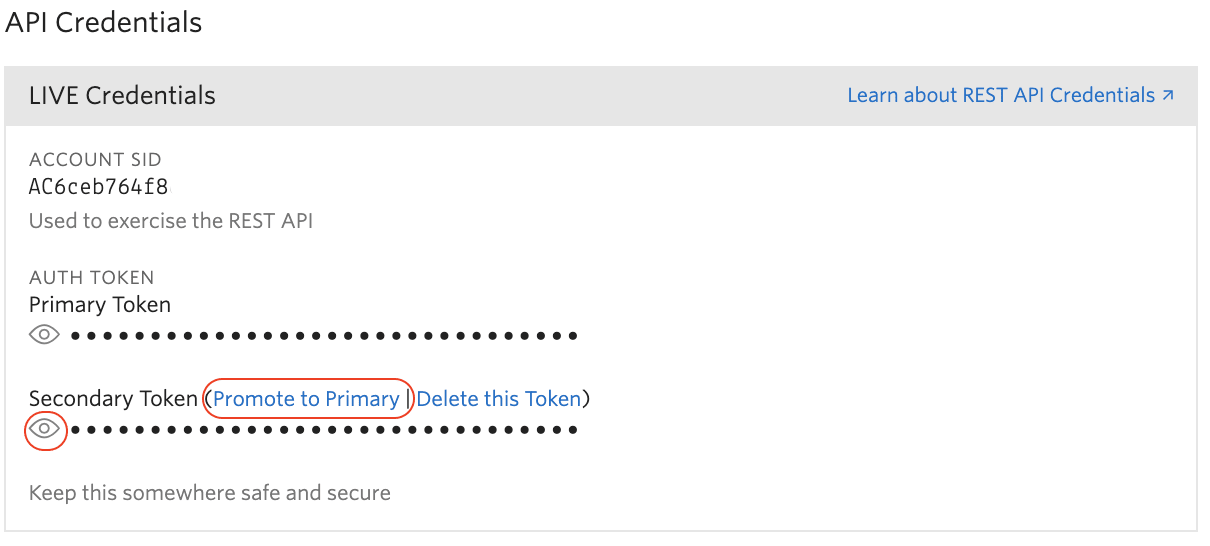The image size is (1210, 546).
Task: Click the Promote to Primary link
Action: click(x=306, y=399)
